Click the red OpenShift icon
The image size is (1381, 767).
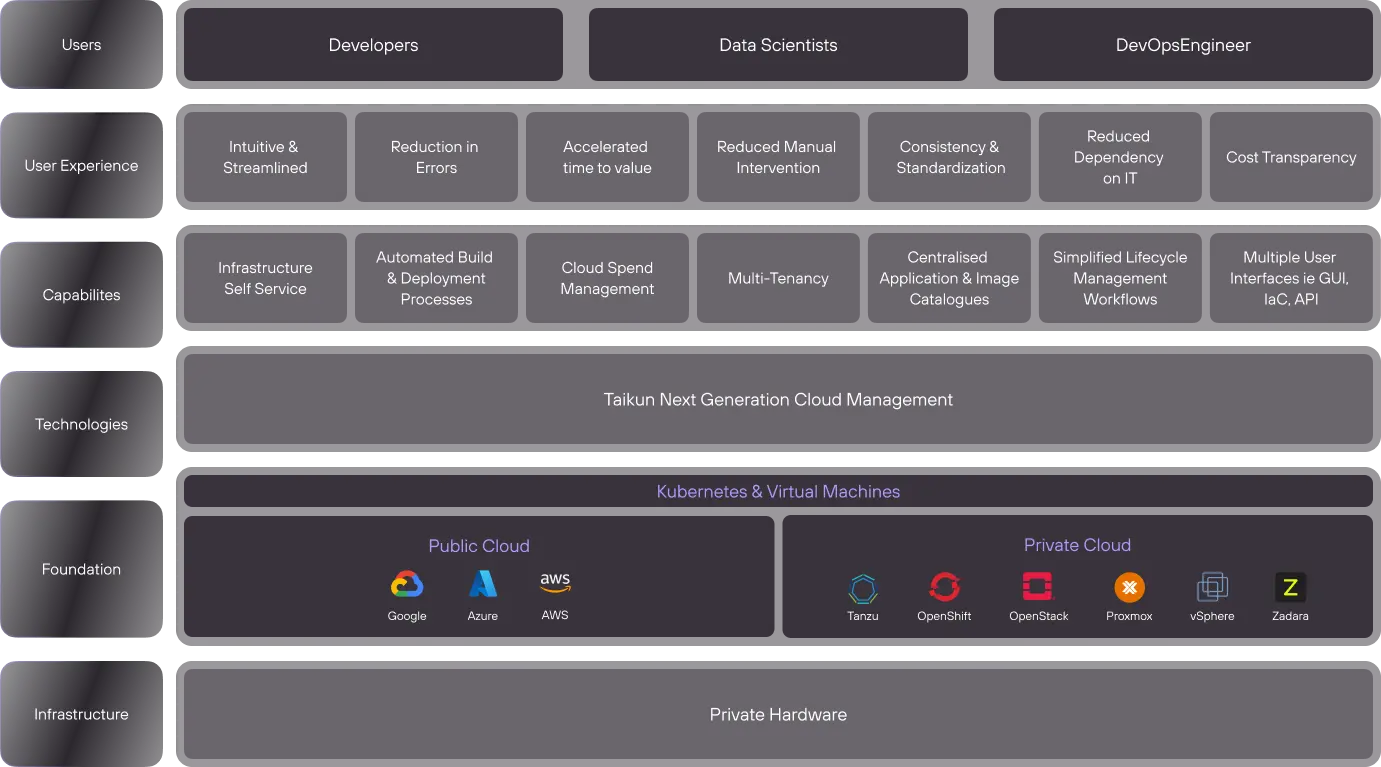point(944,587)
